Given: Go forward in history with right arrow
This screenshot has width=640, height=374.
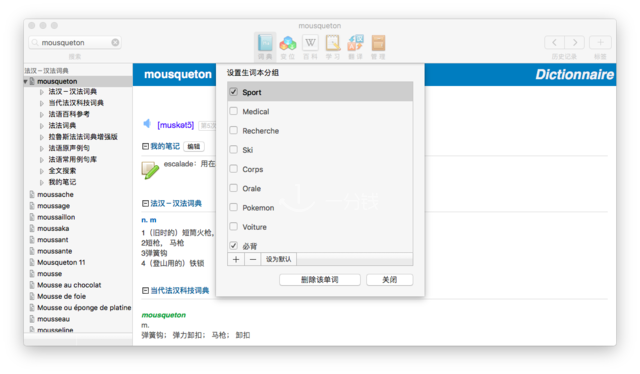Looking at the screenshot, I should coord(575,42).
